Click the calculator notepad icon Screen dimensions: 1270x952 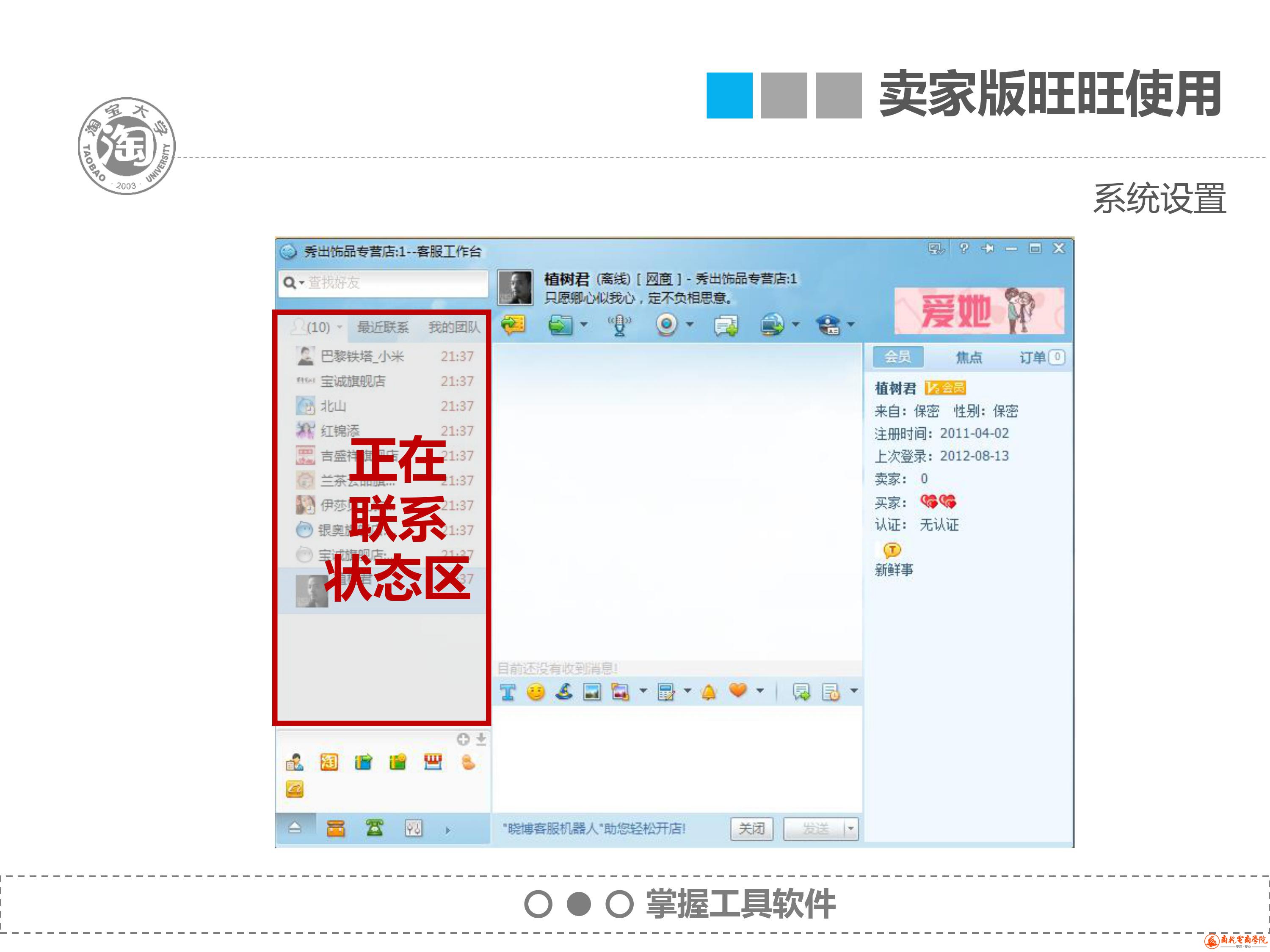pos(666,692)
